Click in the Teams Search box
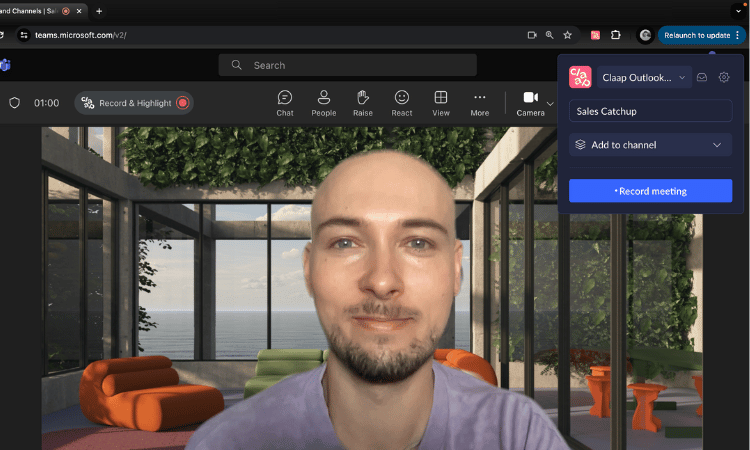 tap(347, 65)
